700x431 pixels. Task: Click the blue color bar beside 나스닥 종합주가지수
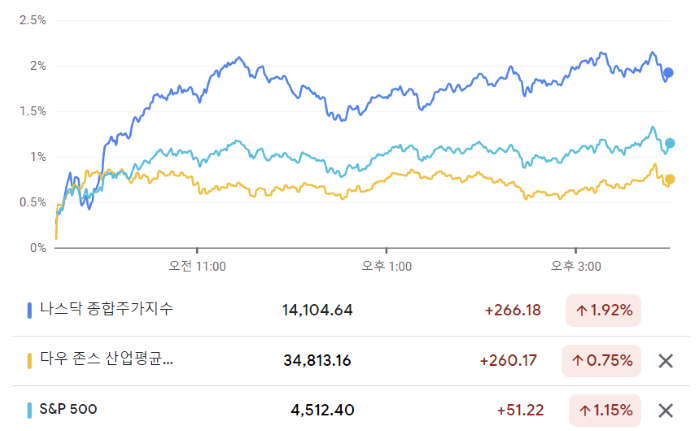coord(30,310)
